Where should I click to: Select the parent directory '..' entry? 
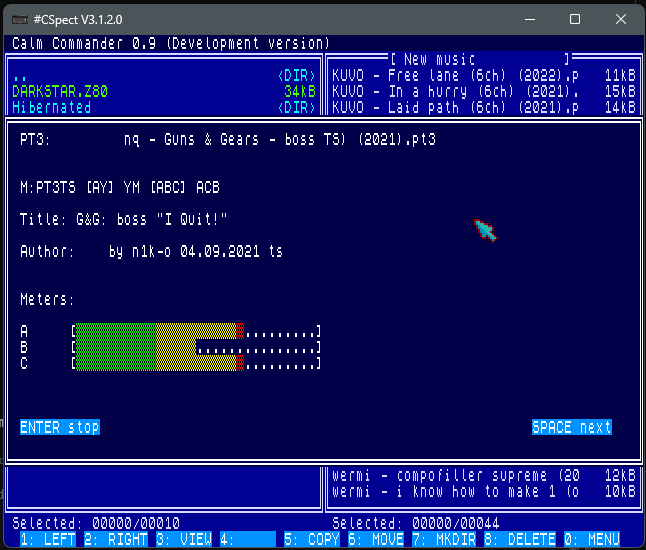(x=164, y=76)
